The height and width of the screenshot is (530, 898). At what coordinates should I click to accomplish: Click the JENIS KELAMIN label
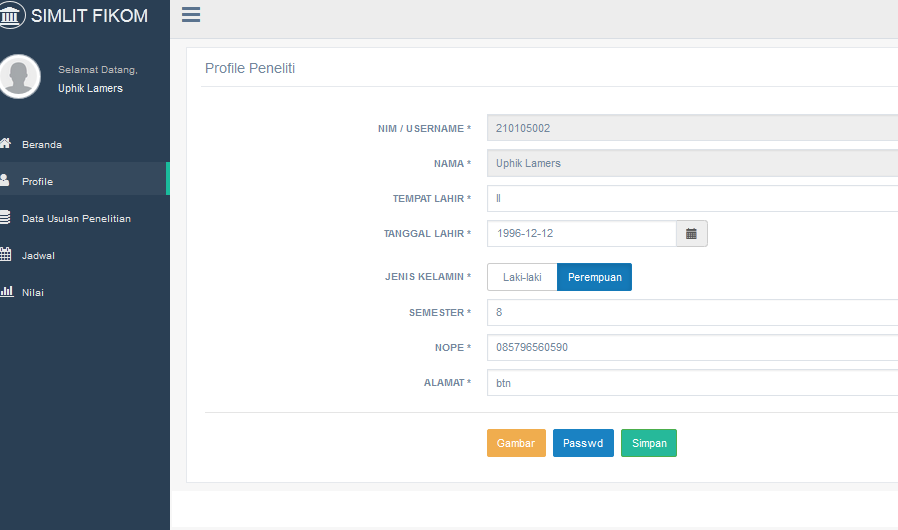click(428, 277)
